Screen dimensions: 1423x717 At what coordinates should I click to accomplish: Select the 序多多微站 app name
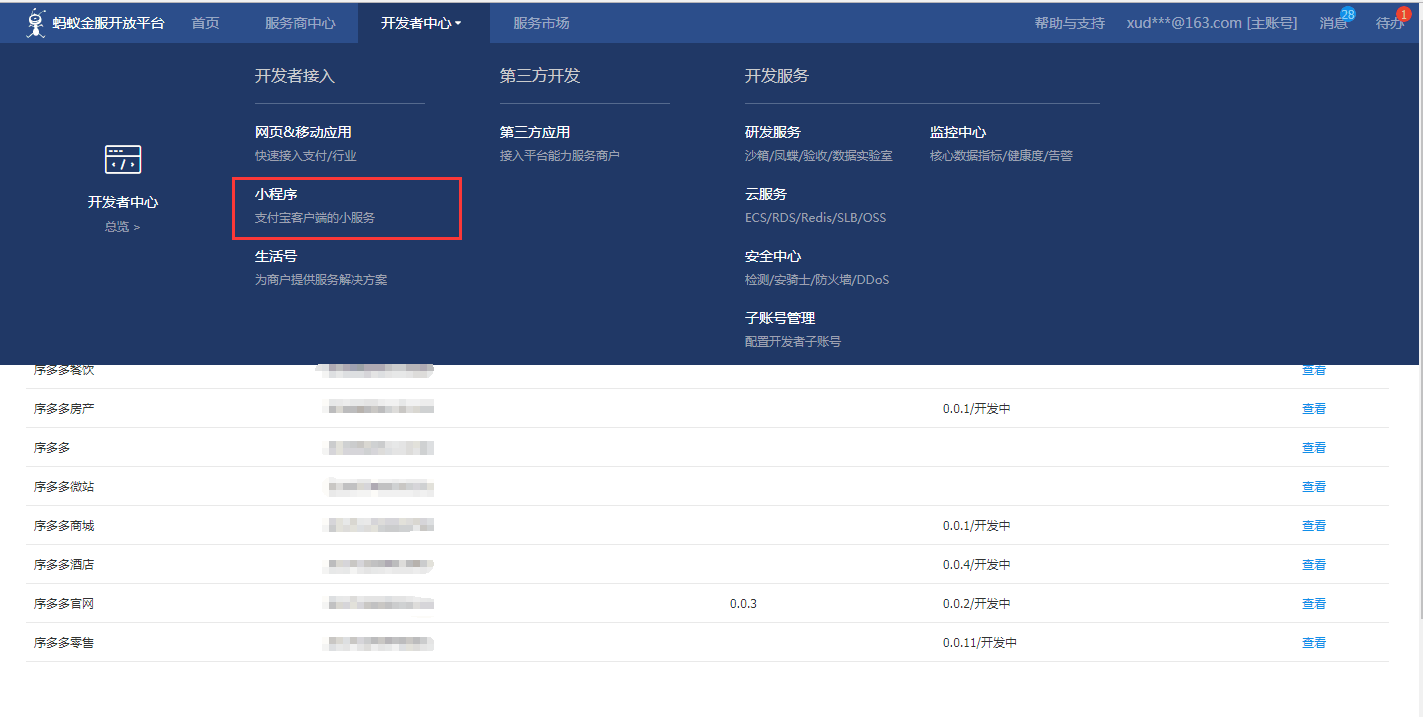coord(64,487)
